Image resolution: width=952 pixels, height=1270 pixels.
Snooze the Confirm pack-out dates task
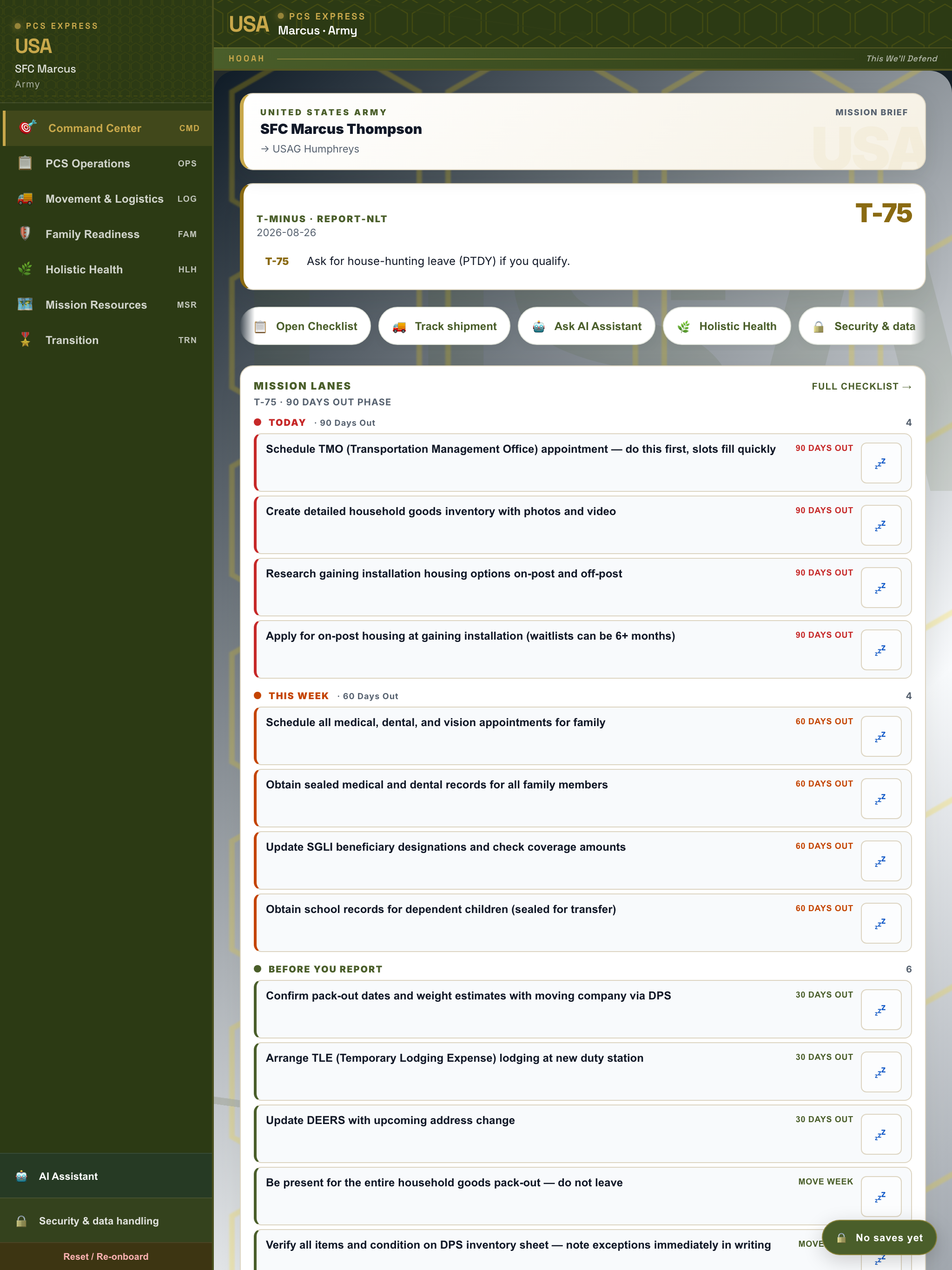(881, 1010)
